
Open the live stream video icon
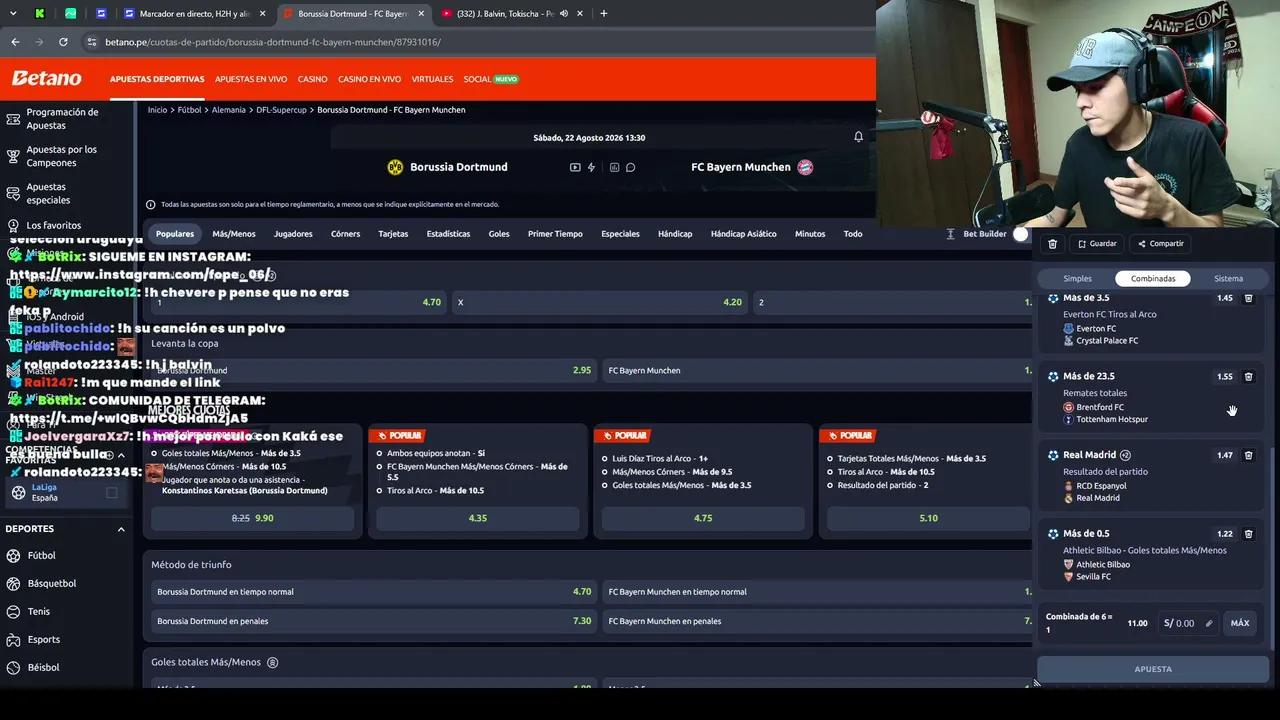[575, 167]
